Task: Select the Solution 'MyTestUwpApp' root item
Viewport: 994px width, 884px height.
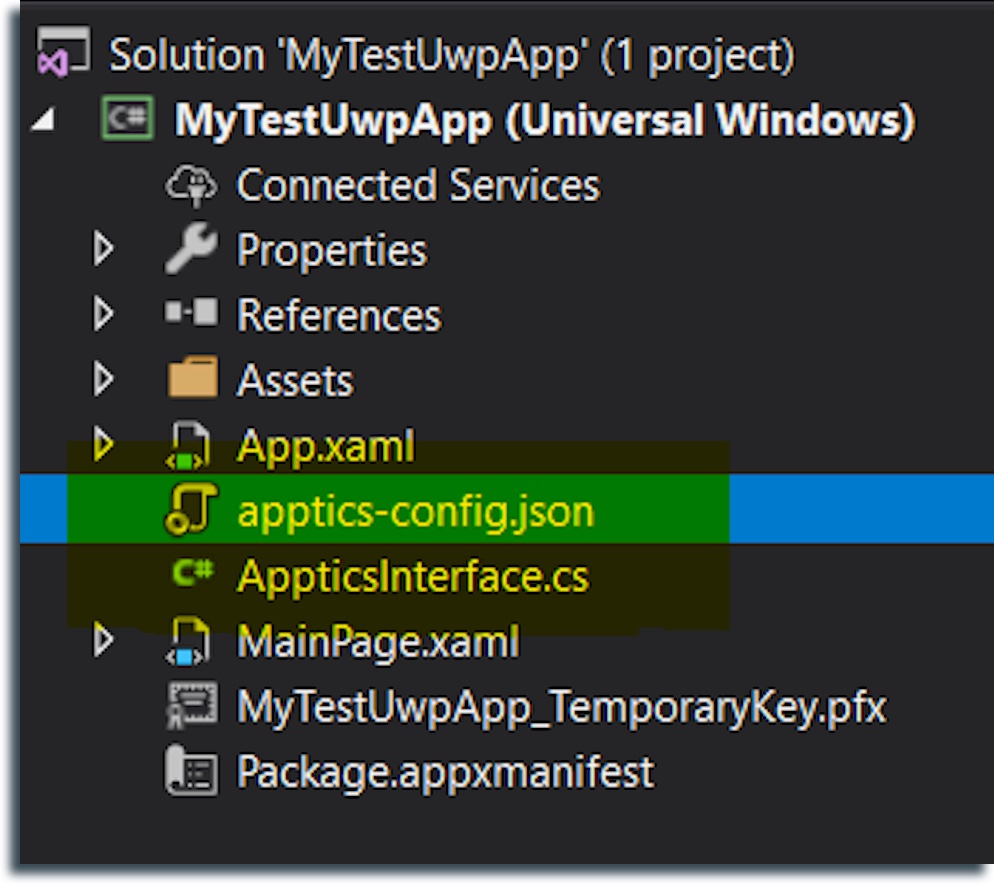Action: (451, 55)
